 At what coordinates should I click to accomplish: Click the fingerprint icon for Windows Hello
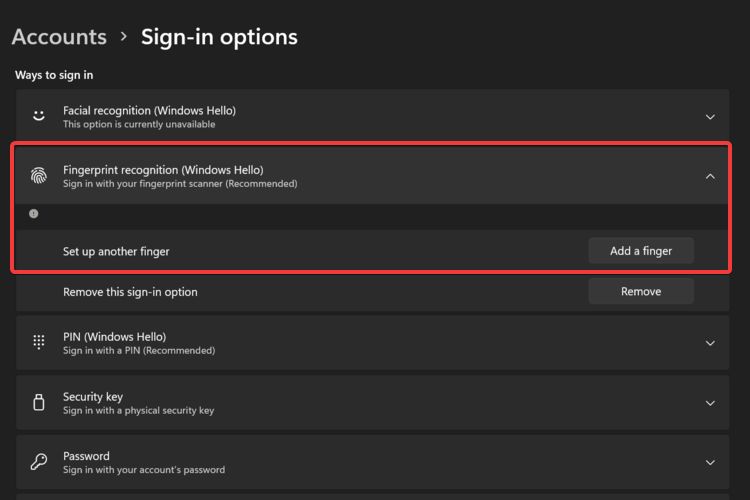[x=39, y=176]
